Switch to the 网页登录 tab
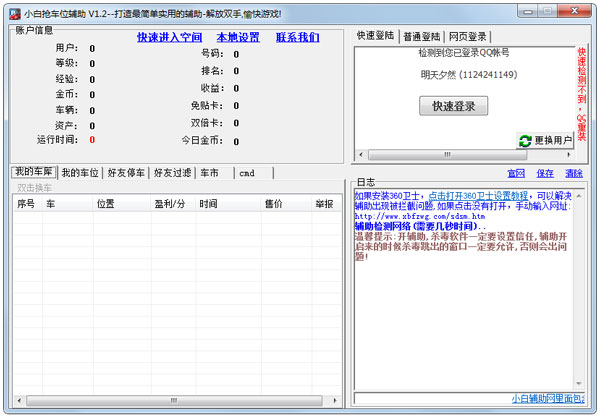 [x=470, y=36]
